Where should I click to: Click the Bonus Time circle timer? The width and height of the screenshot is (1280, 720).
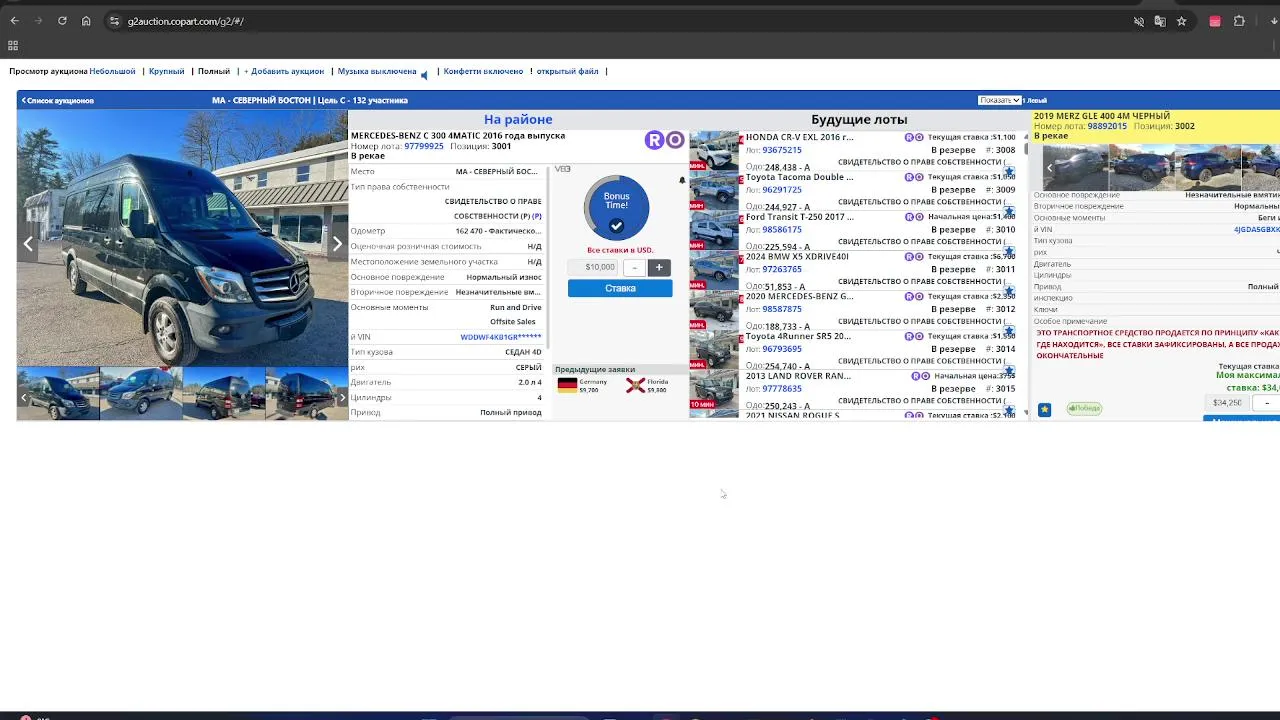point(616,208)
